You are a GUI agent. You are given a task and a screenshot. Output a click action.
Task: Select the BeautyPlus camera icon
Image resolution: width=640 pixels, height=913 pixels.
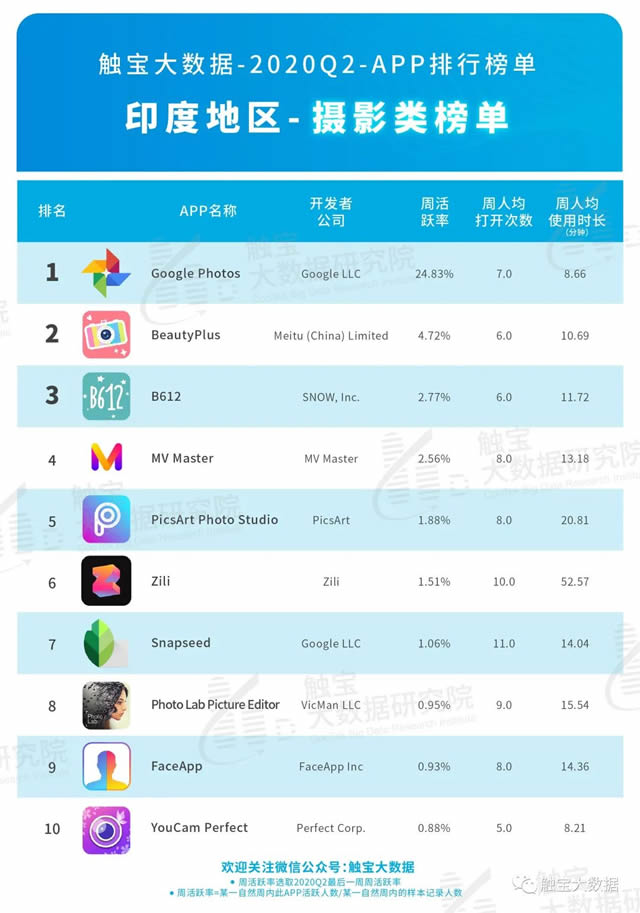coord(105,335)
